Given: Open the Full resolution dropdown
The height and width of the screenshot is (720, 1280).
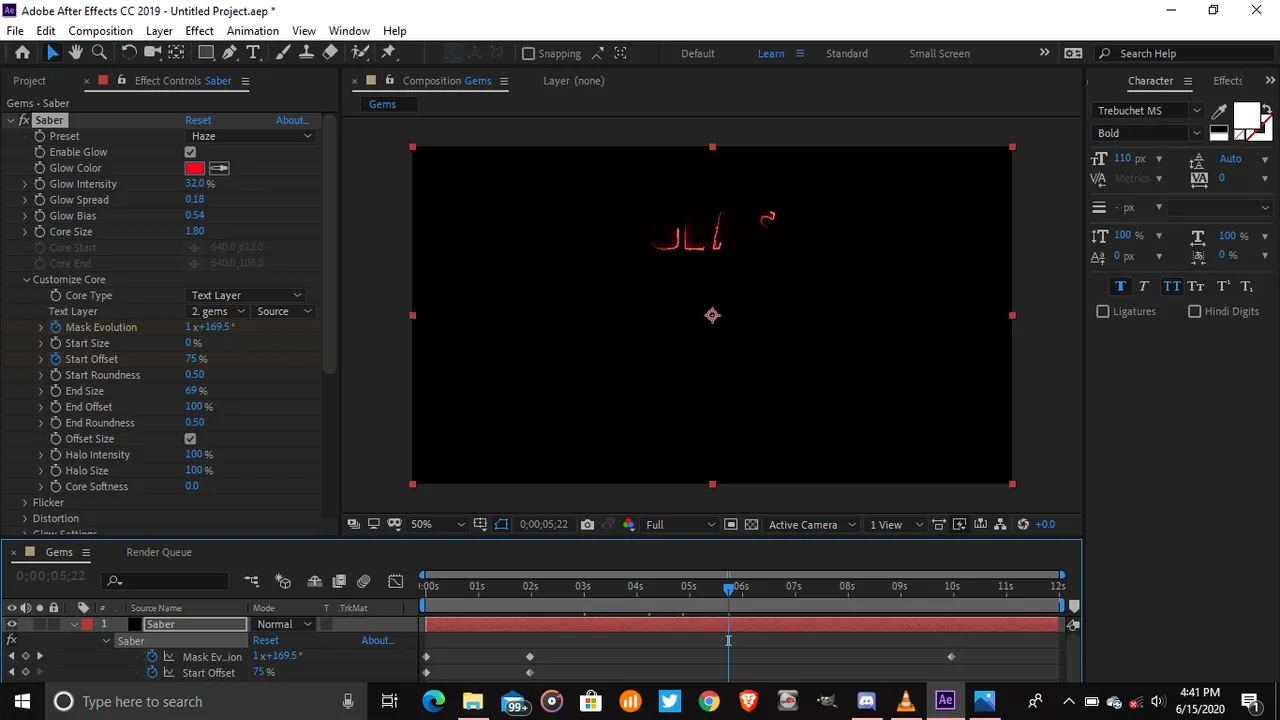Looking at the screenshot, I should (680, 524).
